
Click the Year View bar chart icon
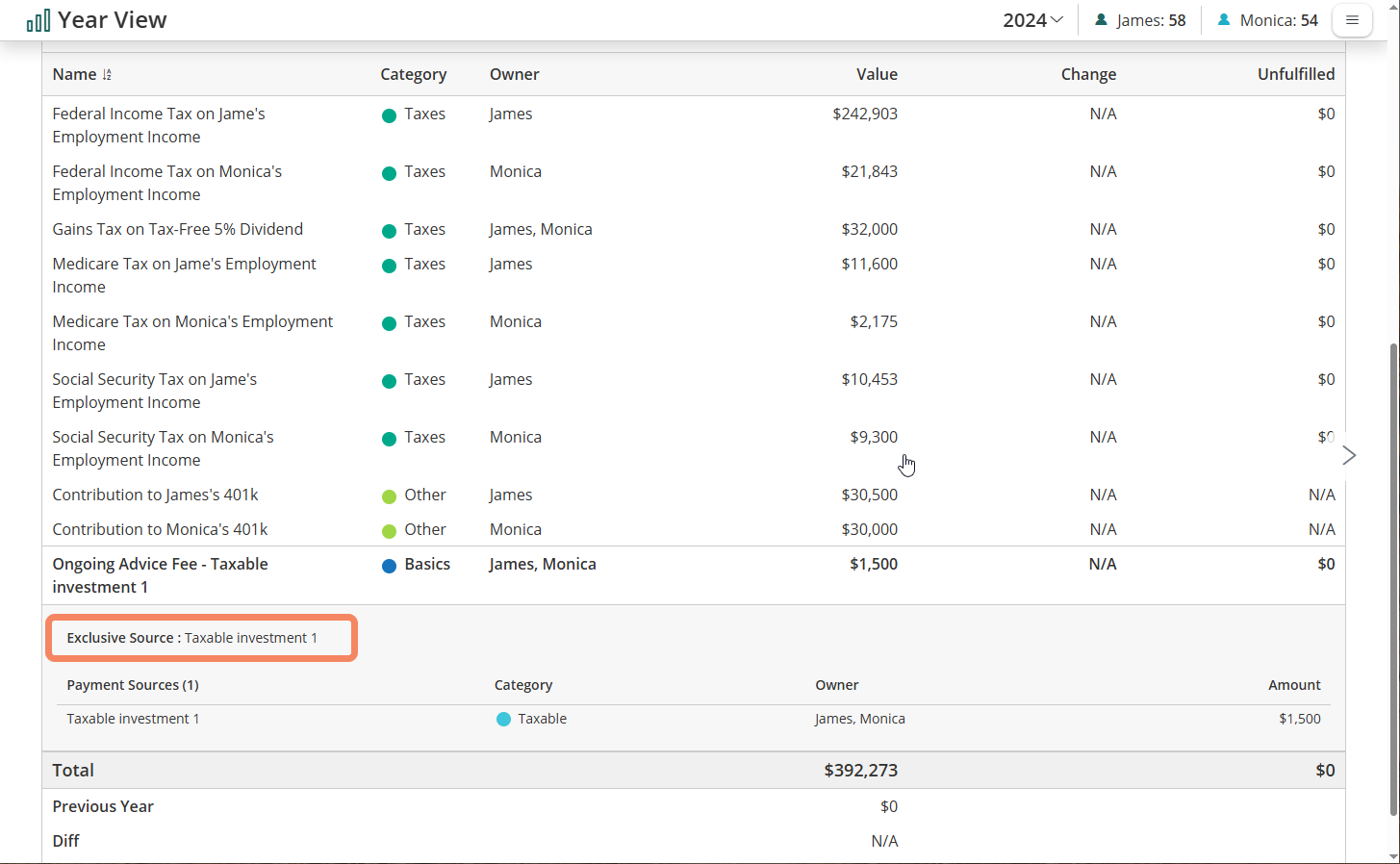coord(38,20)
